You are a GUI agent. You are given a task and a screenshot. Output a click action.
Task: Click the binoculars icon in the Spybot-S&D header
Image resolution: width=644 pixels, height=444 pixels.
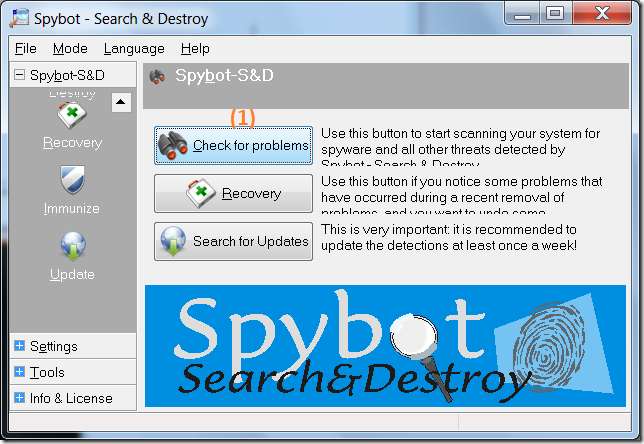(x=157, y=76)
